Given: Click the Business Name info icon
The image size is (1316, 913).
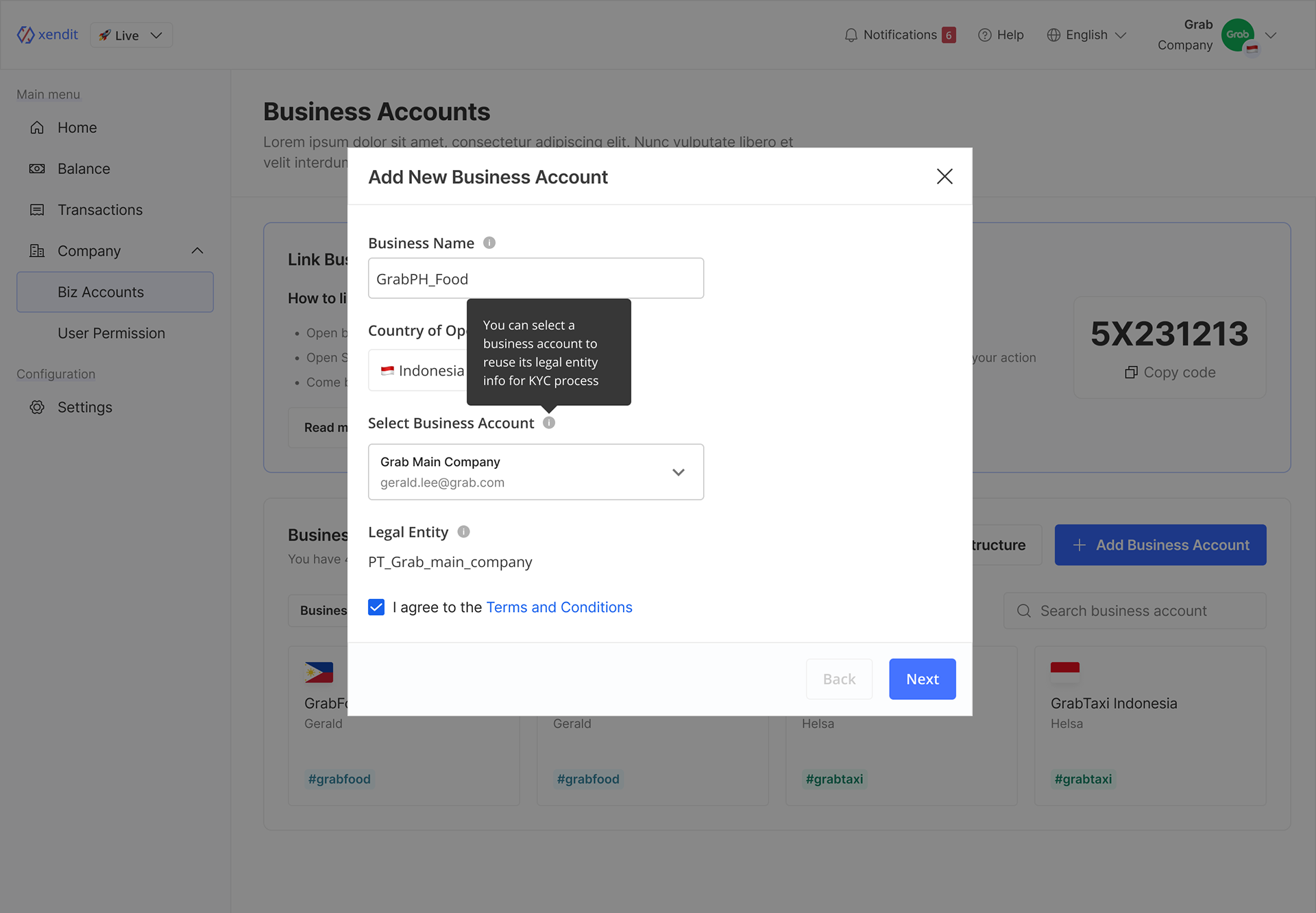Looking at the screenshot, I should [489, 243].
